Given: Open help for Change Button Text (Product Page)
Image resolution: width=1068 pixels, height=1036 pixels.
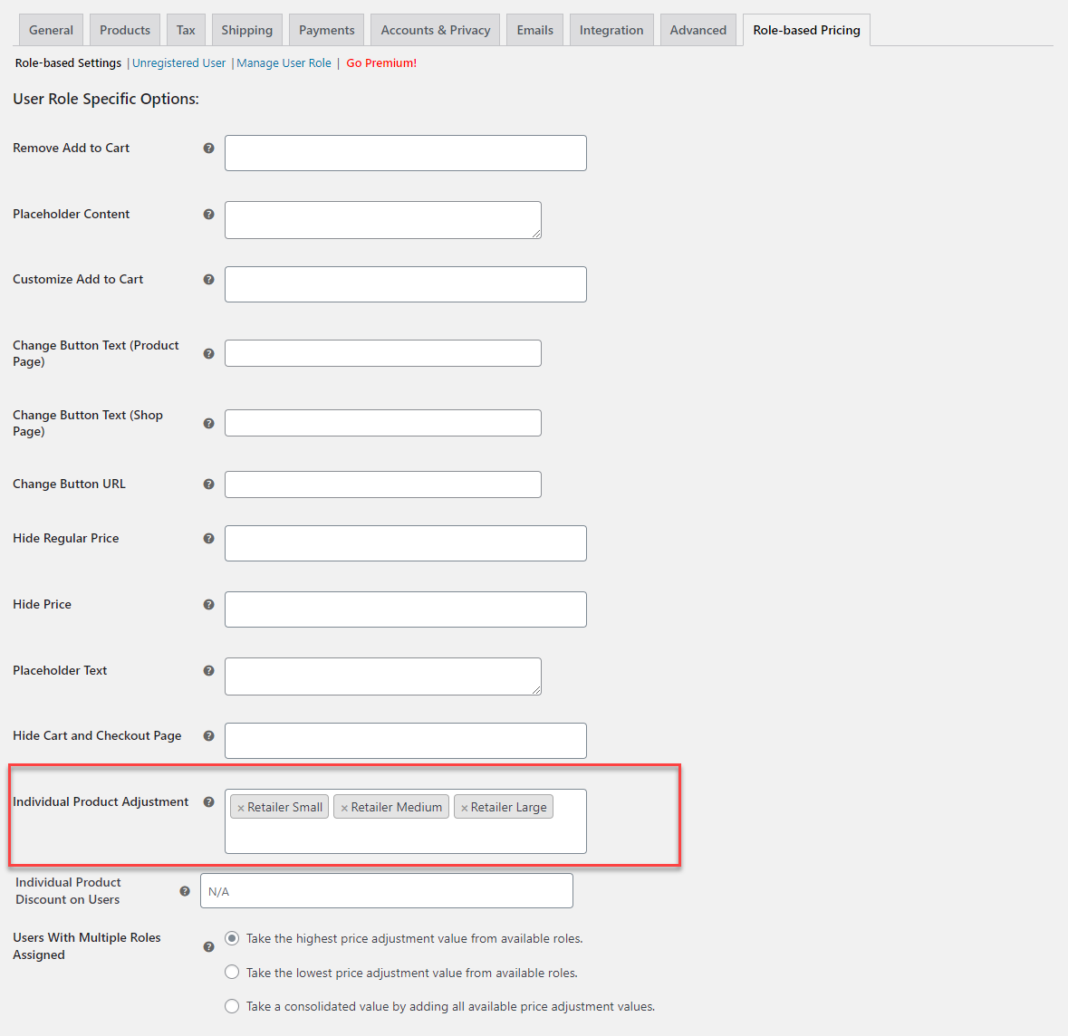Looking at the screenshot, I should (208, 354).
